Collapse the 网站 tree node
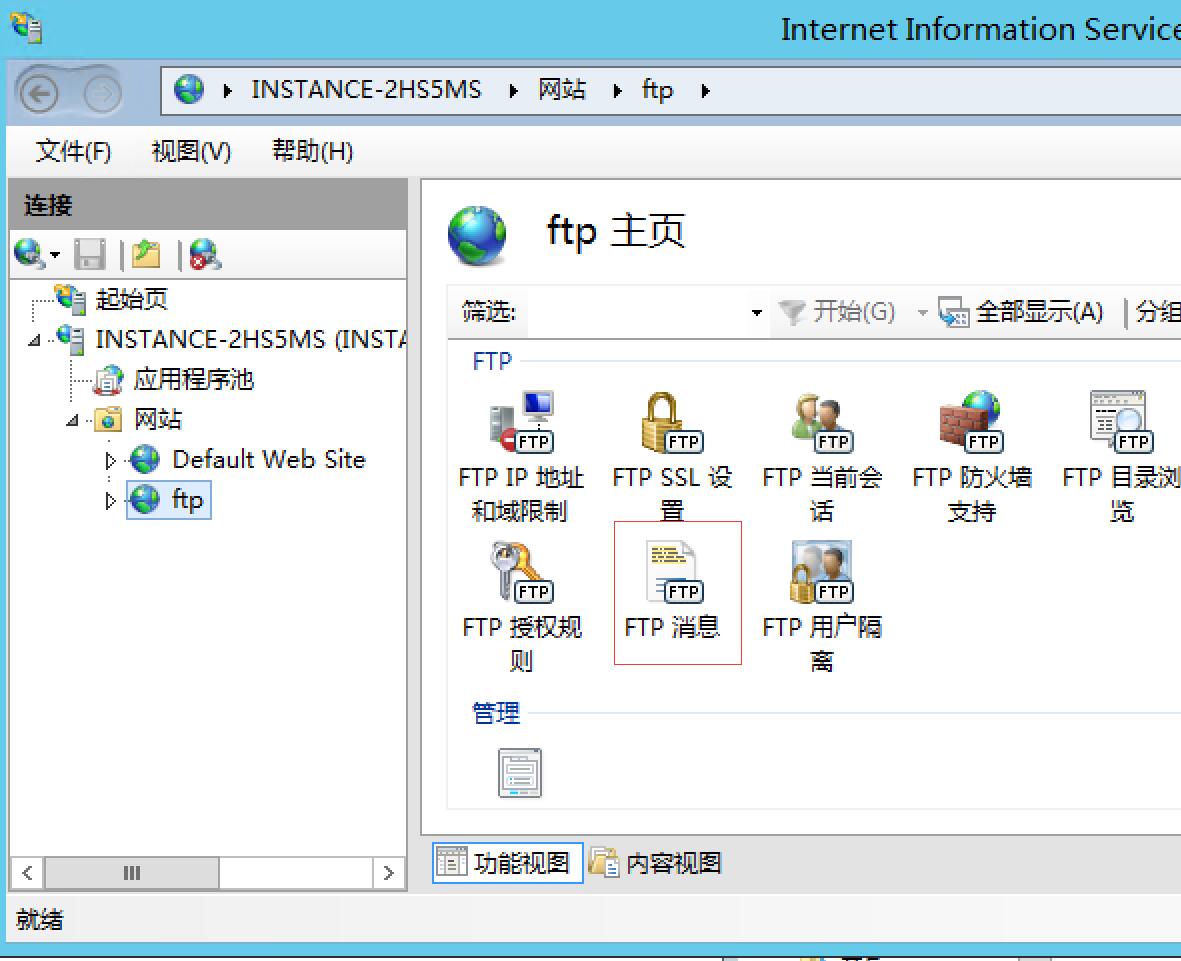Viewport: 1181px width, 961px height. [72, 420]
